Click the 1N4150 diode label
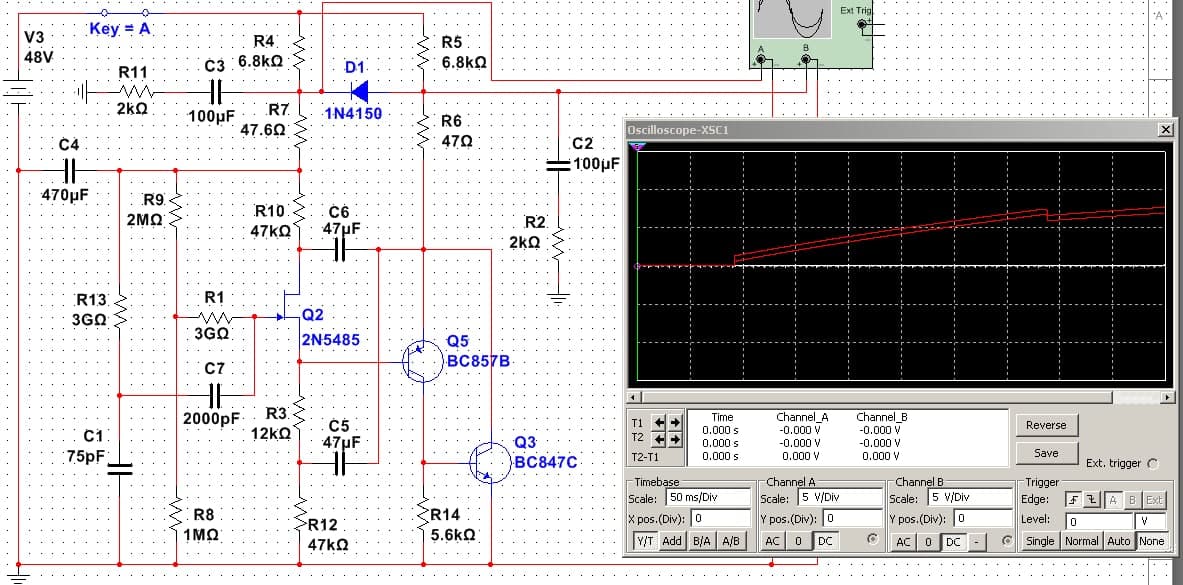Screen dimensions: 1183x585 [353, 114]
